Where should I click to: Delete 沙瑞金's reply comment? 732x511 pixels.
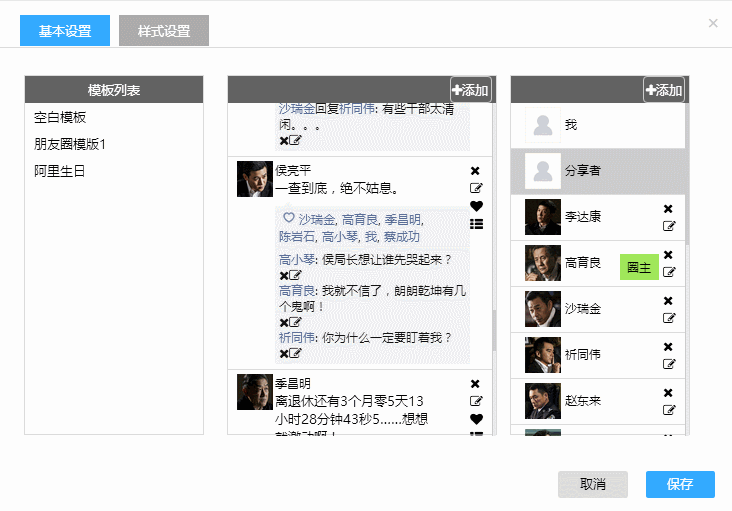(283, 140)
